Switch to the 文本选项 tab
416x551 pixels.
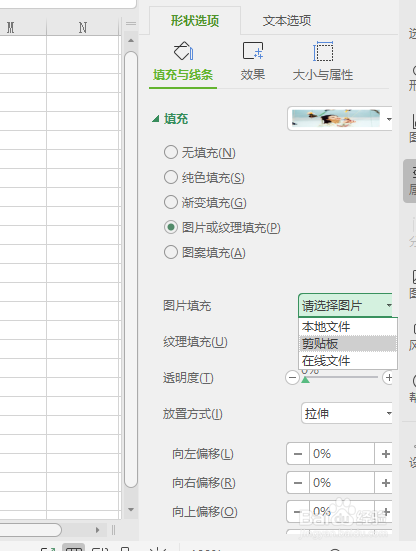click(287, 21)
